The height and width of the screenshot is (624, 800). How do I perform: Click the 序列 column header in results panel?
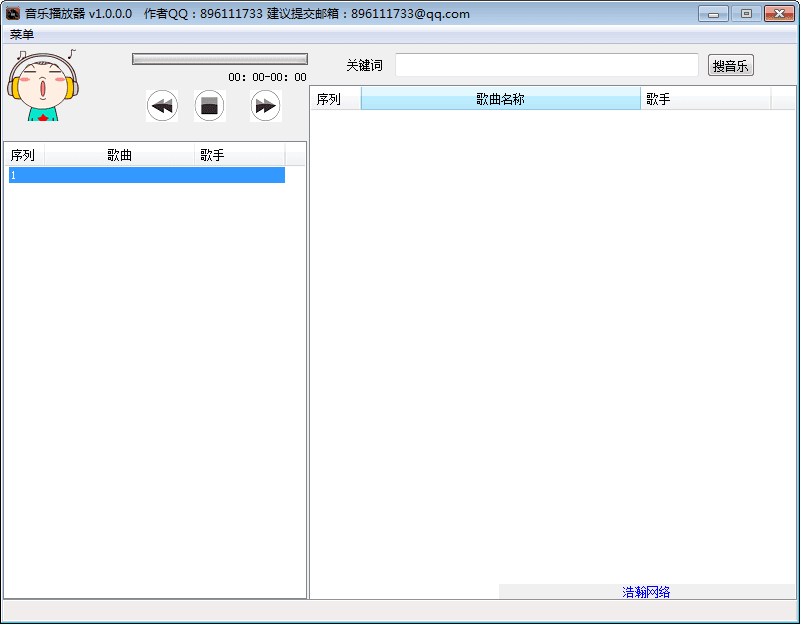(x=335, y=98)
